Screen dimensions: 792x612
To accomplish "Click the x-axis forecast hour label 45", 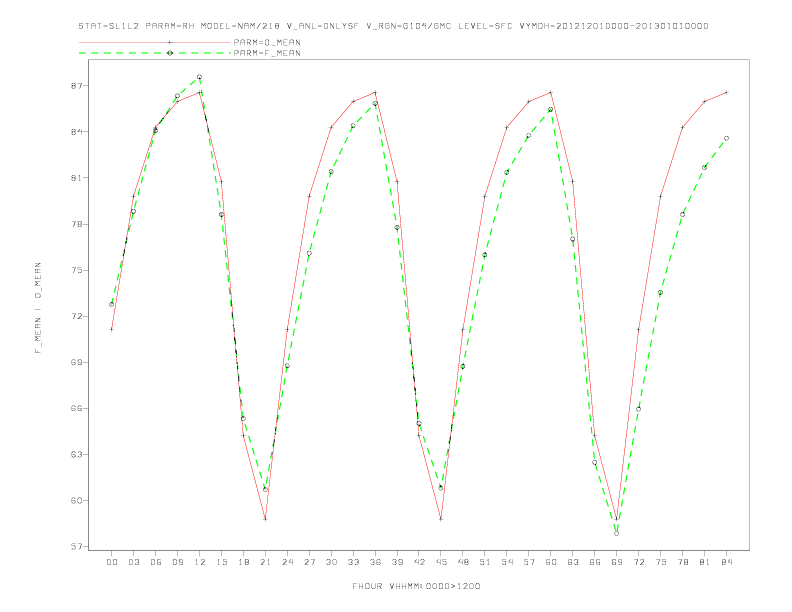I will pyautogui.click(x=441, y=562).
